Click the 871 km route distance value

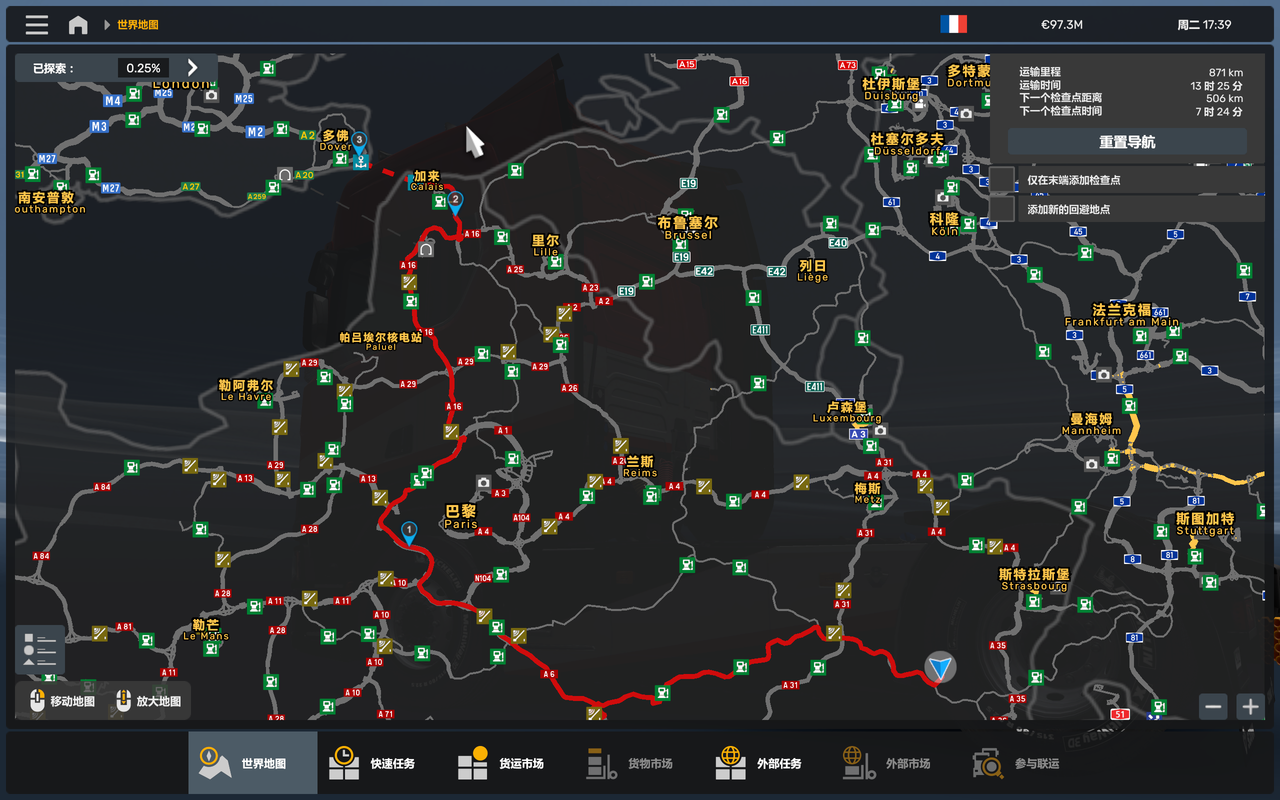click(x=1226, y=72)
